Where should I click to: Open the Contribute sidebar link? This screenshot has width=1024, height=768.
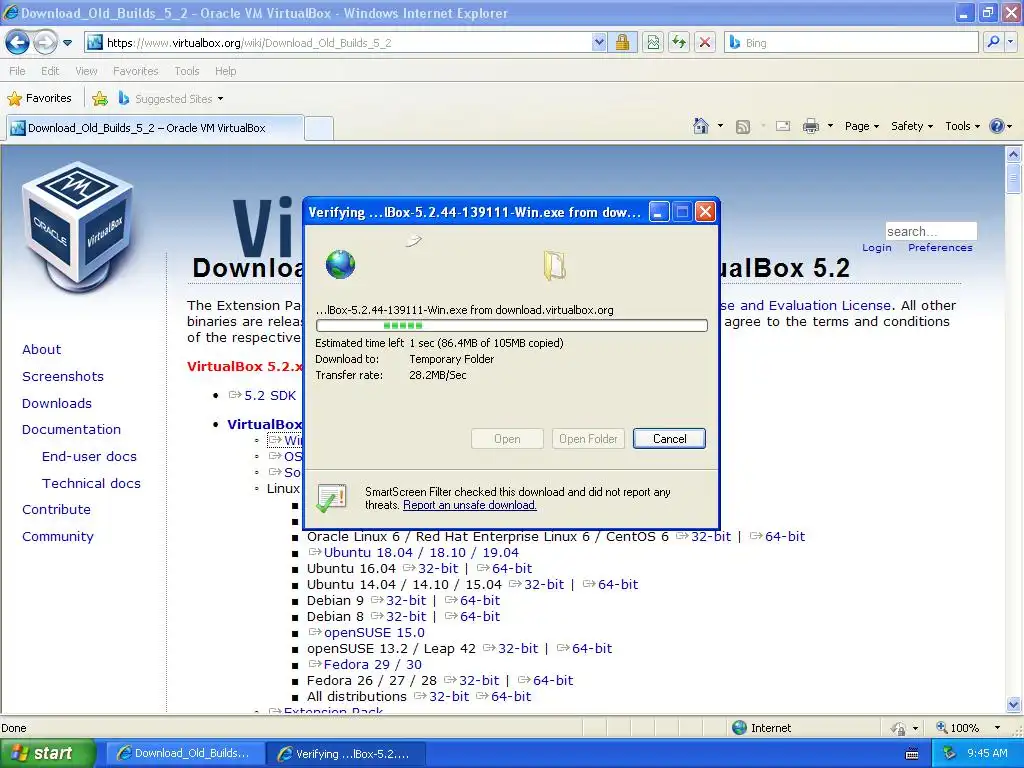coord(56,509)
